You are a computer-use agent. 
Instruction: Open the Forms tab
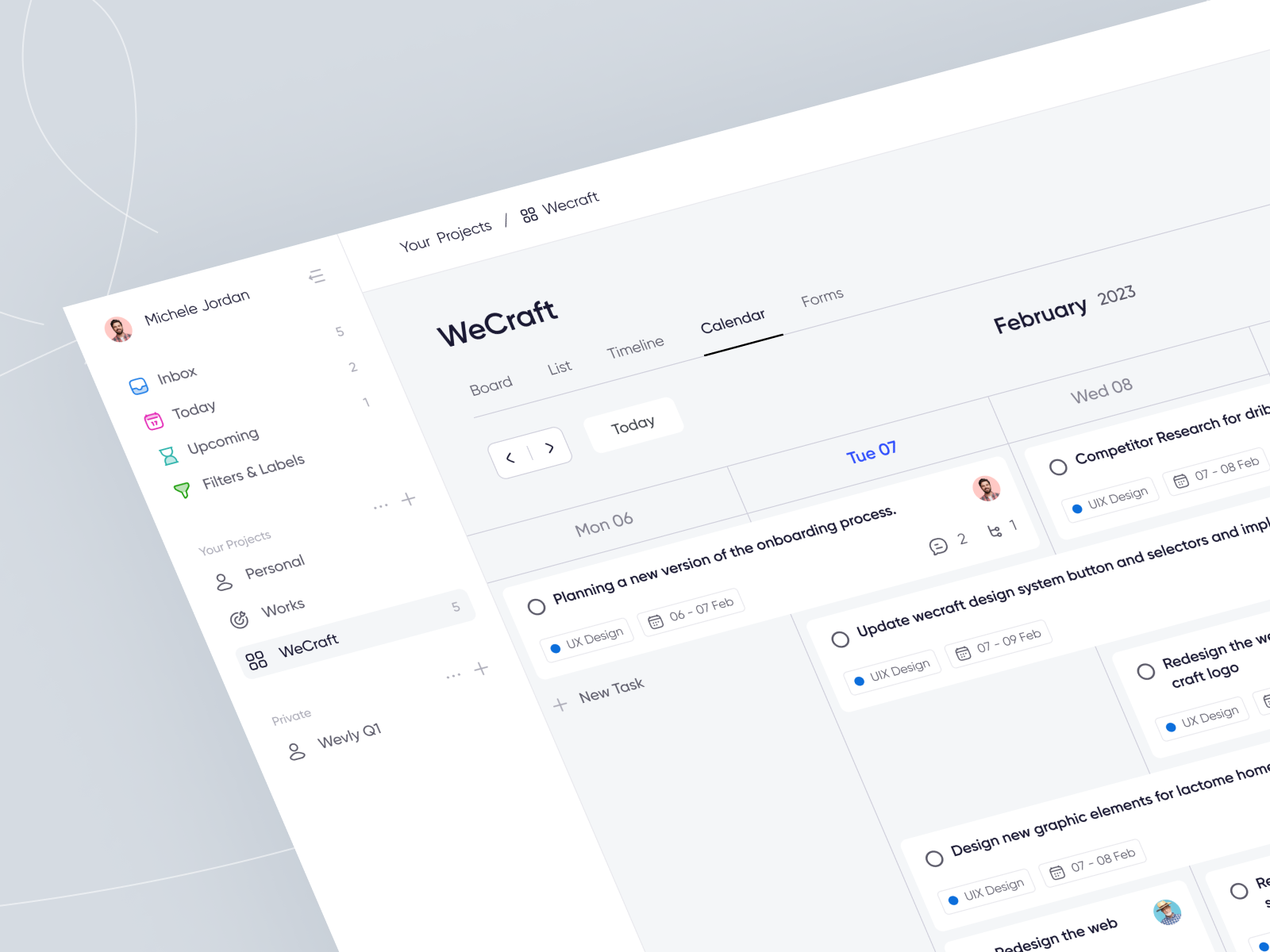click(822, 297)
